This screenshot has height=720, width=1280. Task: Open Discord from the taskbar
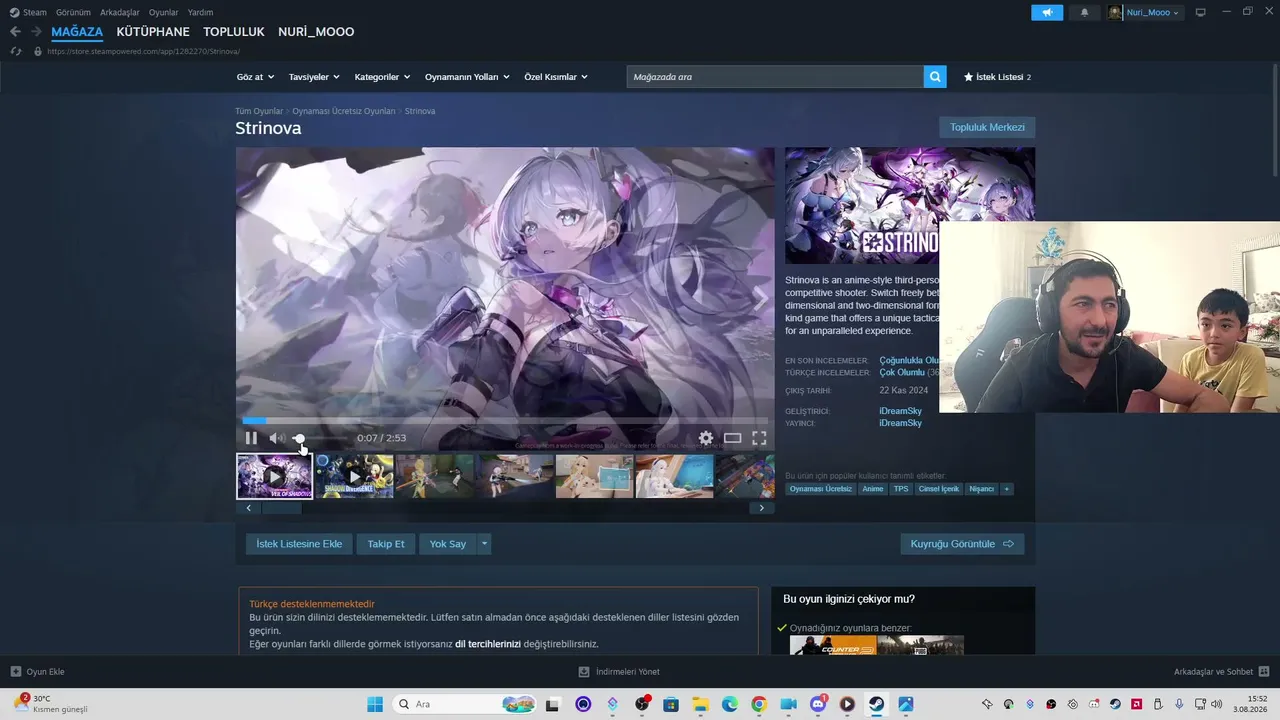(818, 704)
